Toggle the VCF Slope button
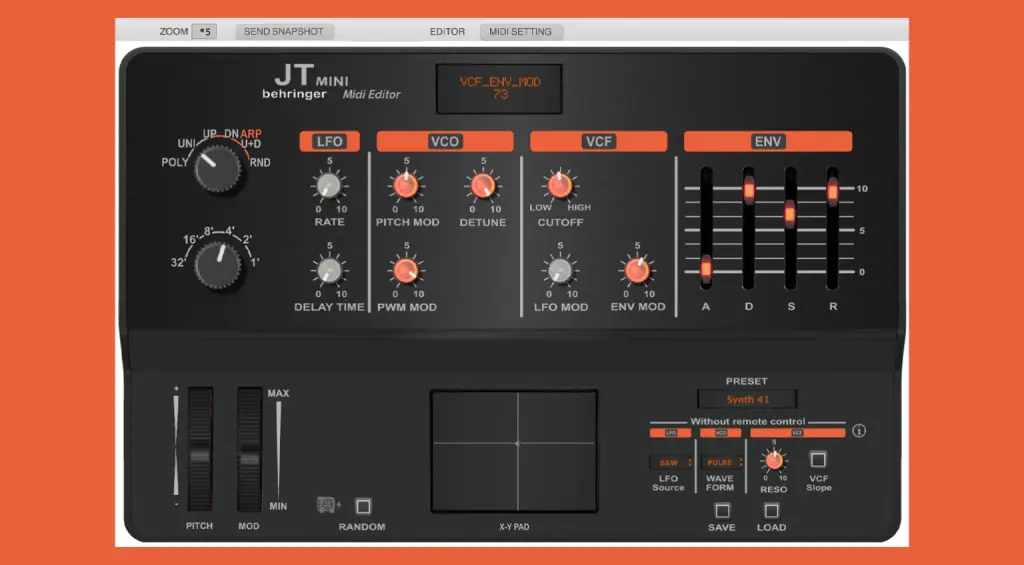This screenshot has width=1024, height=565. pyautogui.click(x=818, y=460)
